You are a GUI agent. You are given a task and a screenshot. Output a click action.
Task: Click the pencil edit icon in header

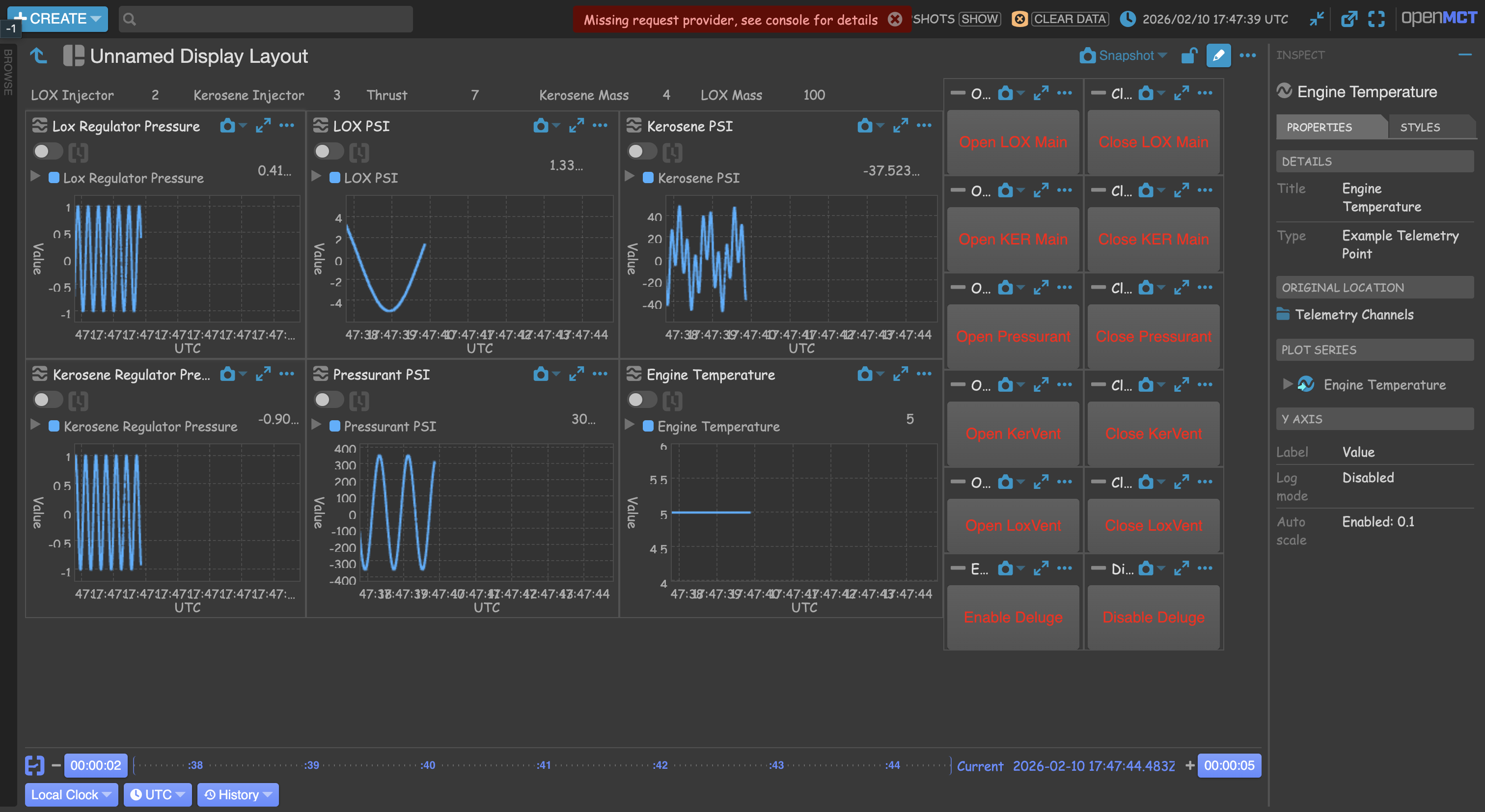coord(1218,56)
